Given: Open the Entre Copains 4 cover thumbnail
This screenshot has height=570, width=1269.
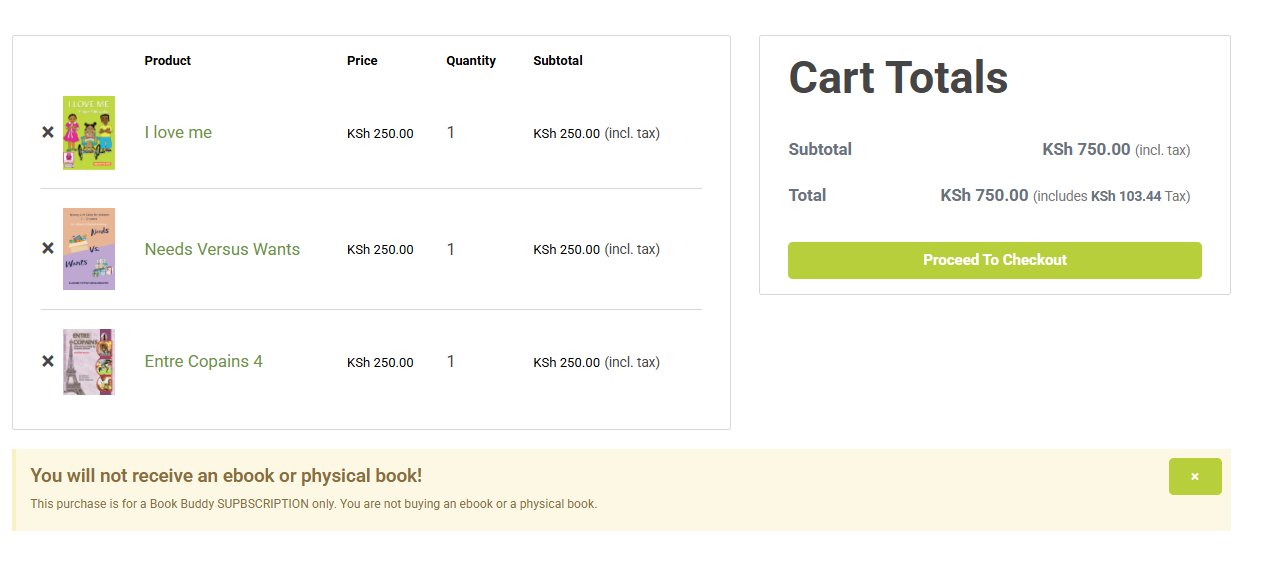Looking at the screenshot, I should (x=89, y=362).
